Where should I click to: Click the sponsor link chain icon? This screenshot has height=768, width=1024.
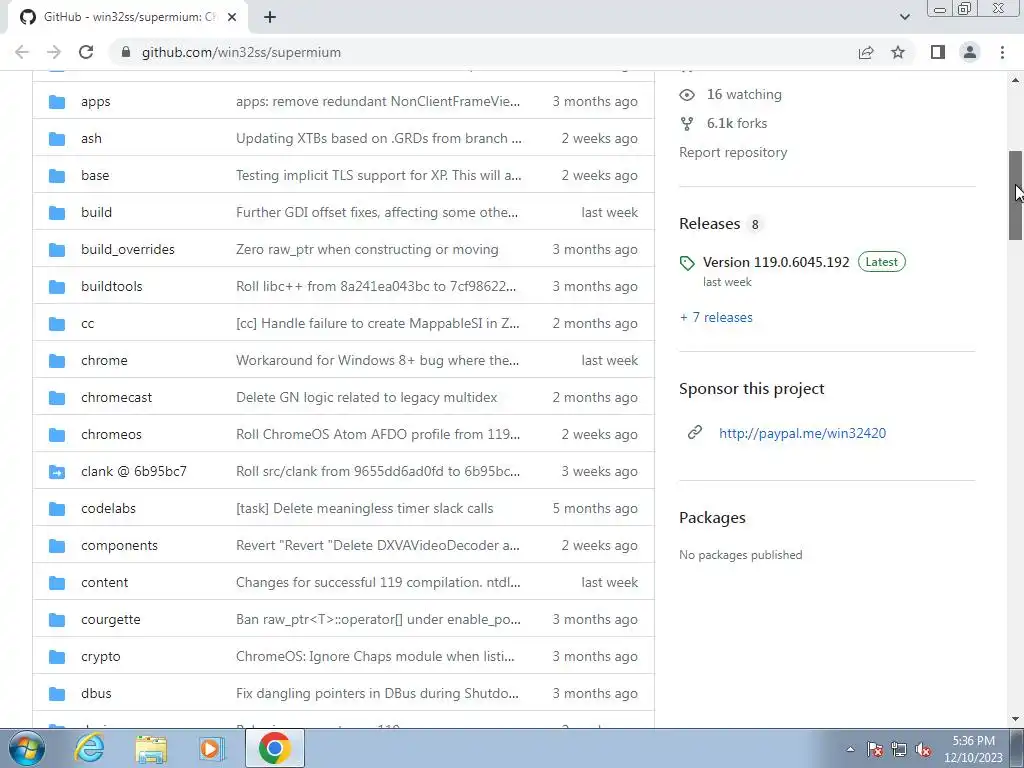695,432
